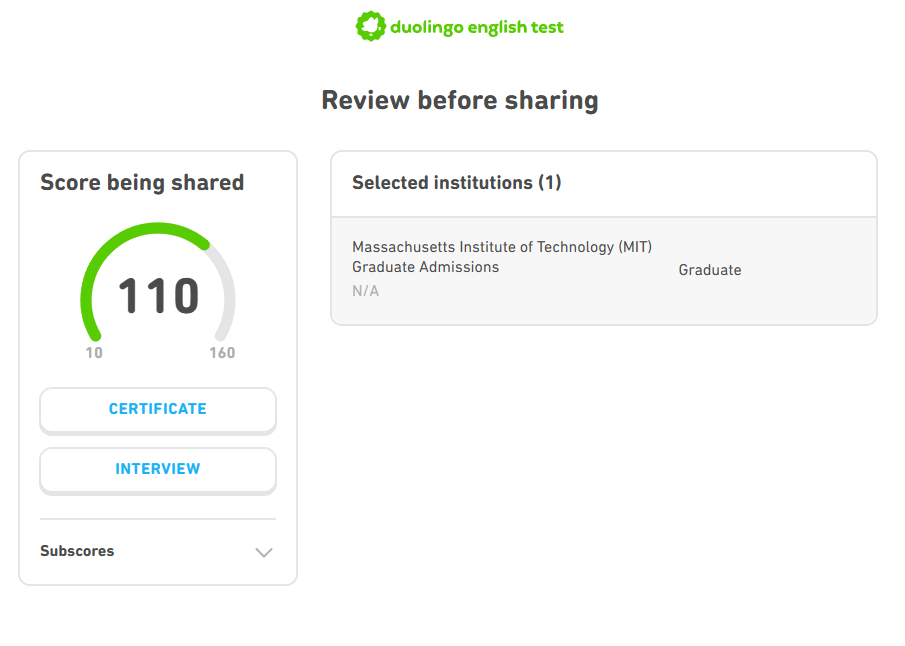Click the 'Score being shared' title
The image size is (905, 646).
pos(142,182)
